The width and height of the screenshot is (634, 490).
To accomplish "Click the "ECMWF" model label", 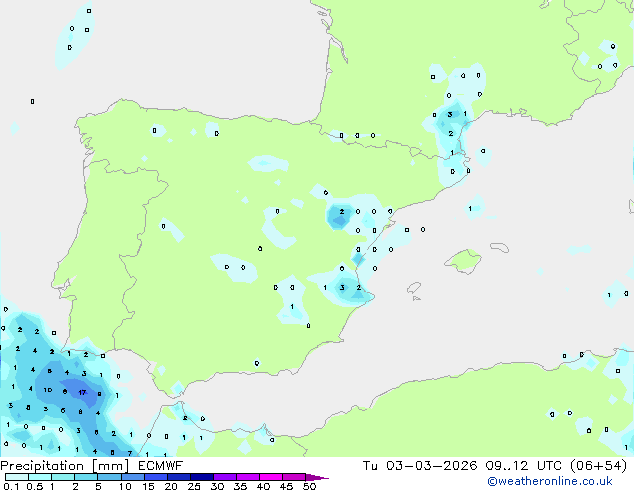I will point(161,466).
